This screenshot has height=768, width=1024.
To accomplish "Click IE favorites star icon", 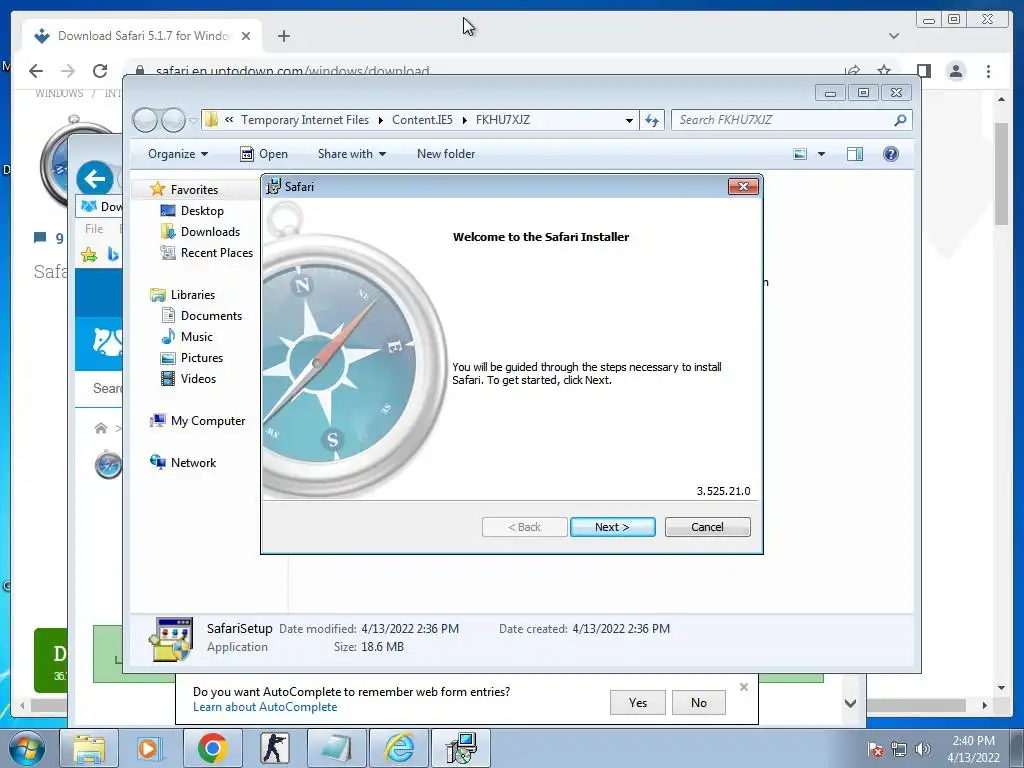I will click(x=89, y=255).
